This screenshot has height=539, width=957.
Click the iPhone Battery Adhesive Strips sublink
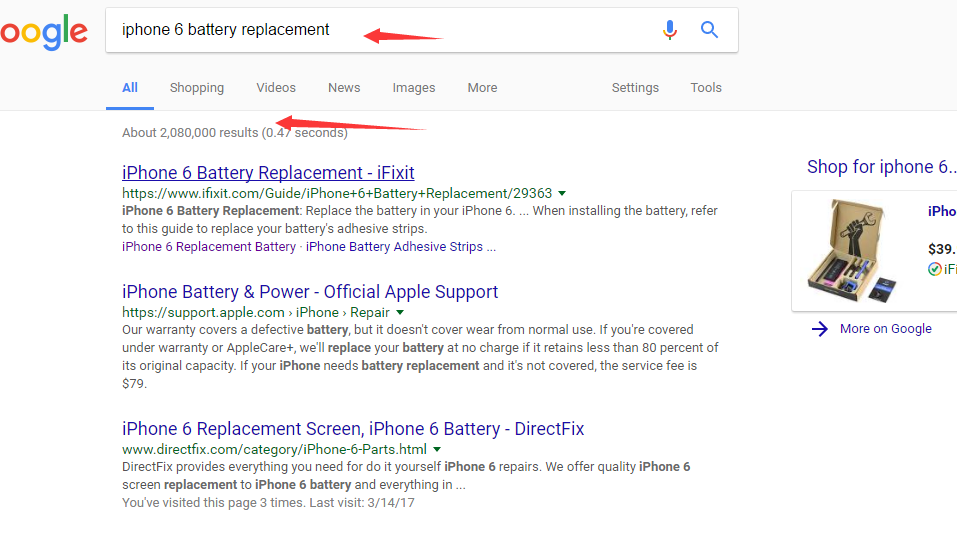pos(394,247)
